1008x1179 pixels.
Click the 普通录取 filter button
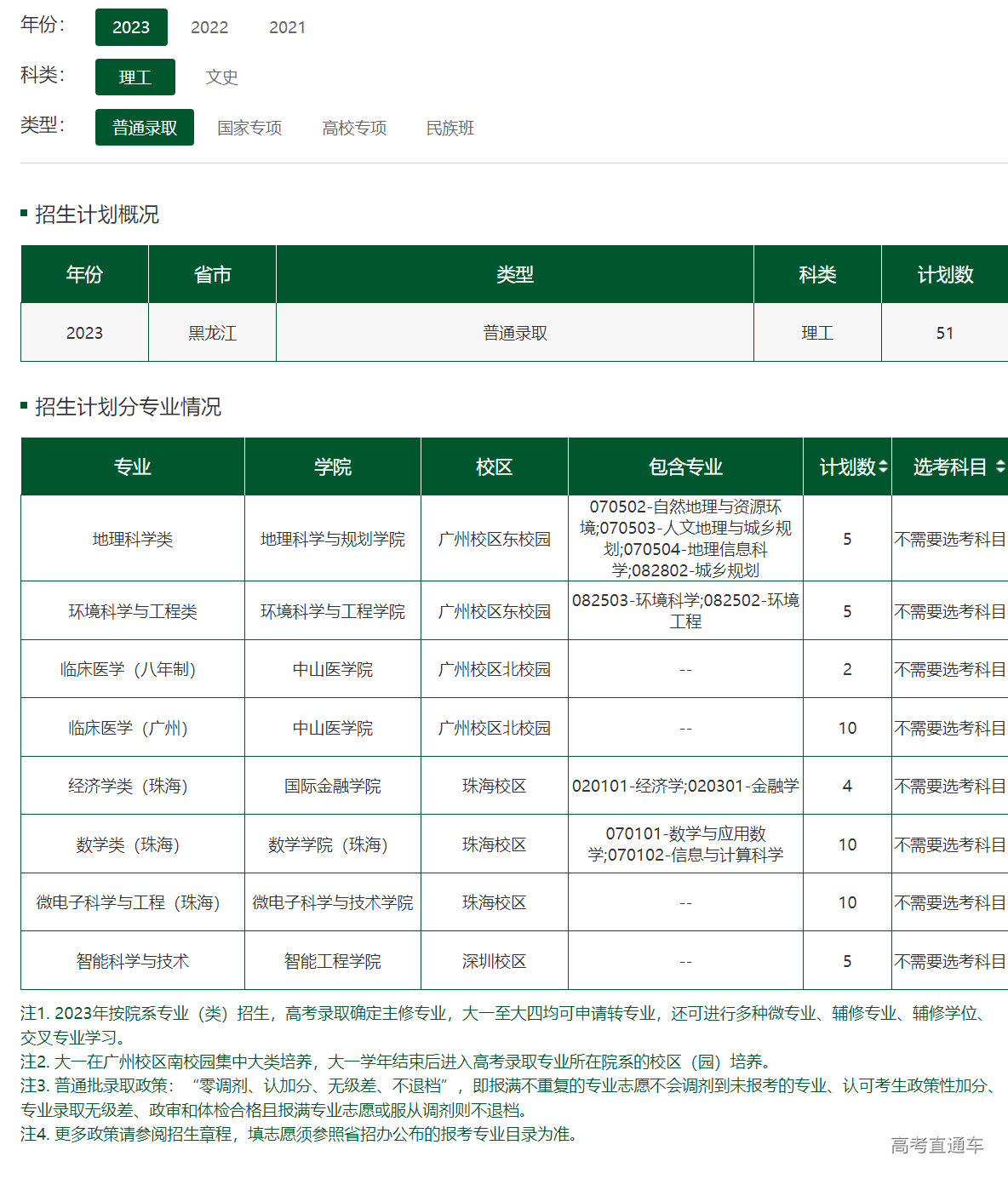pos(144,127)
